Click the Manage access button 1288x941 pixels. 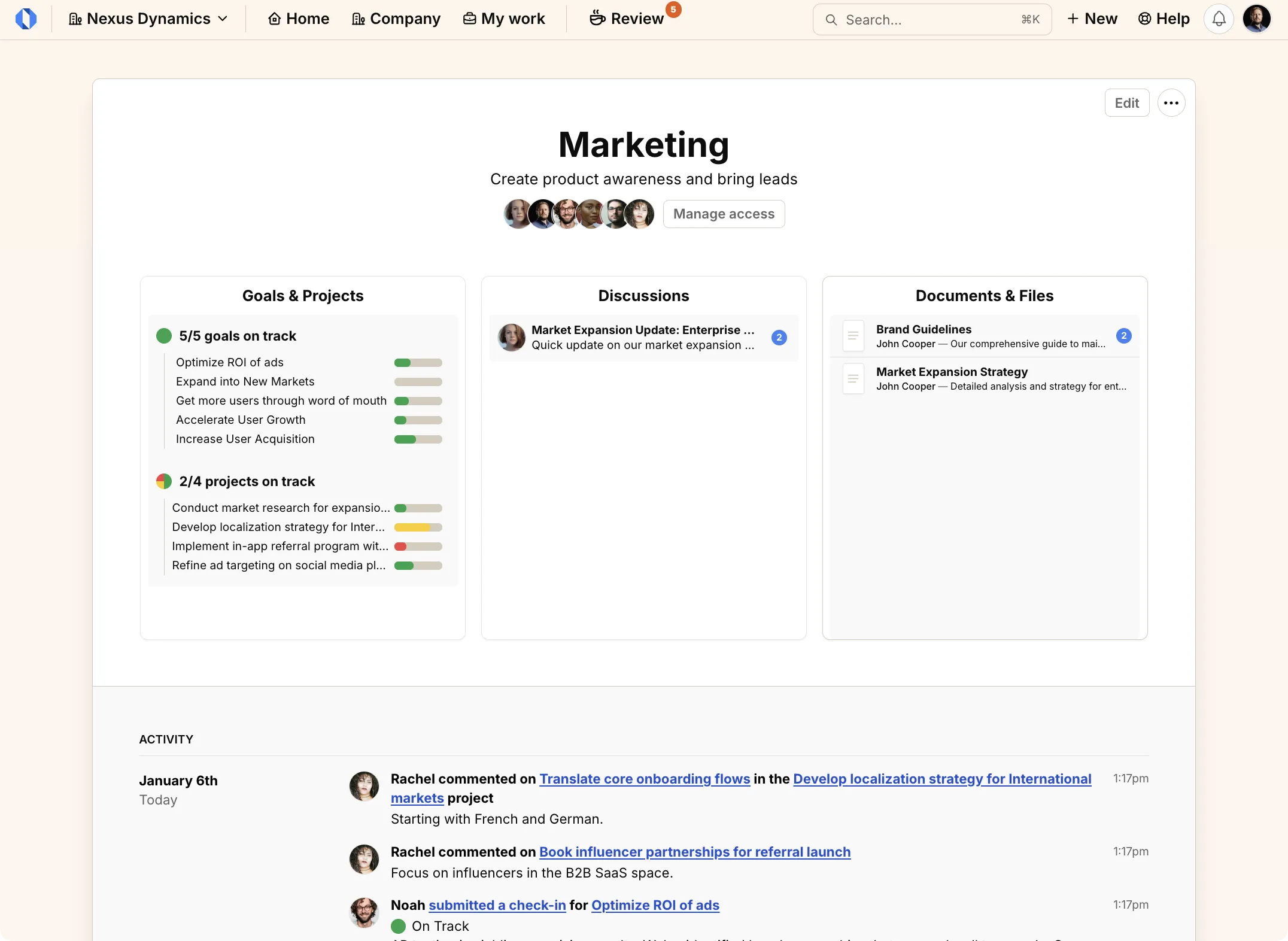pyautogui.click(x=724, y=214)
